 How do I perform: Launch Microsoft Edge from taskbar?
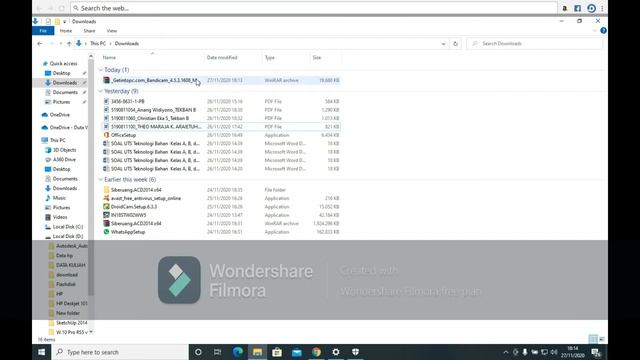pos(238,352)
